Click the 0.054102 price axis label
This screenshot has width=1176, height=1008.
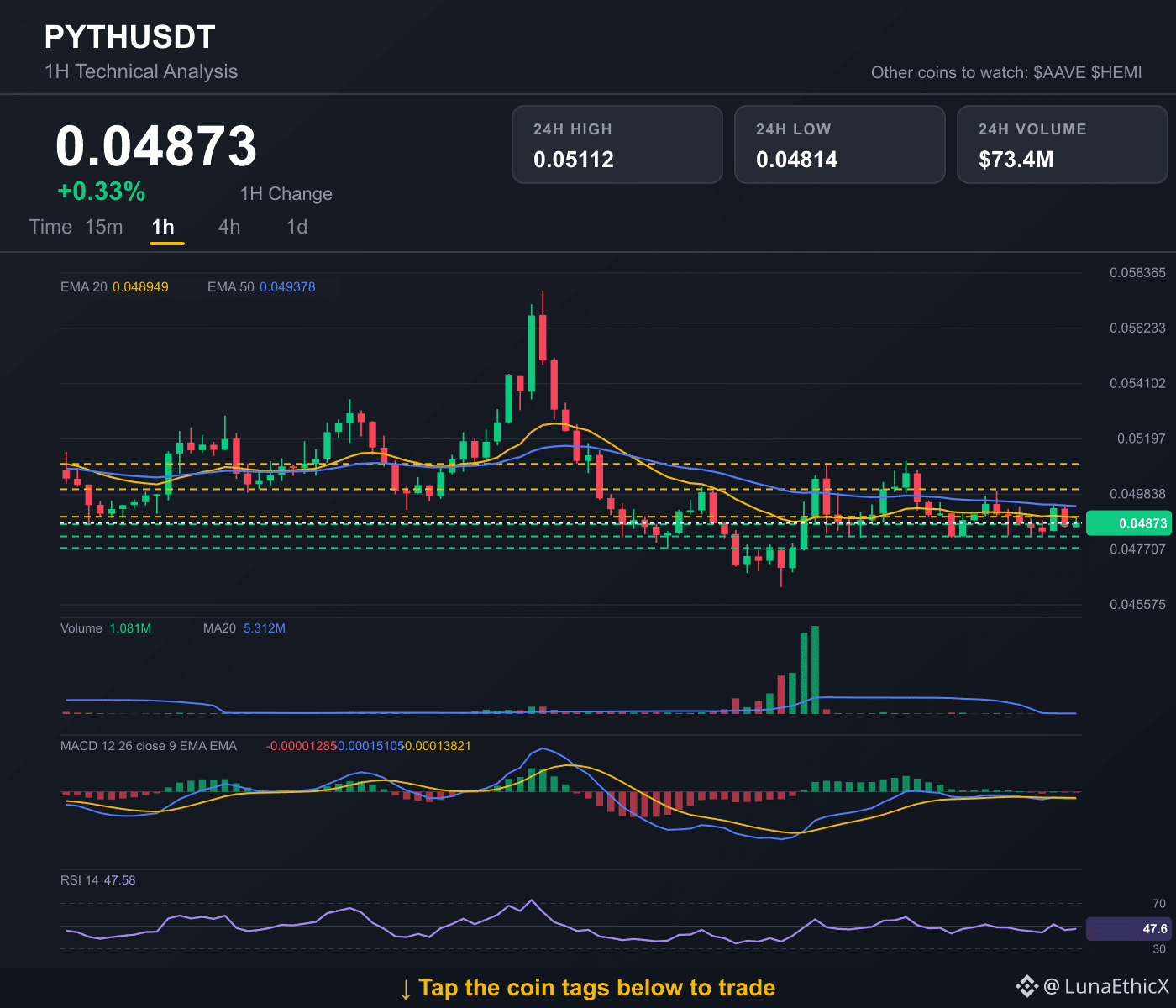[1137, 384]
